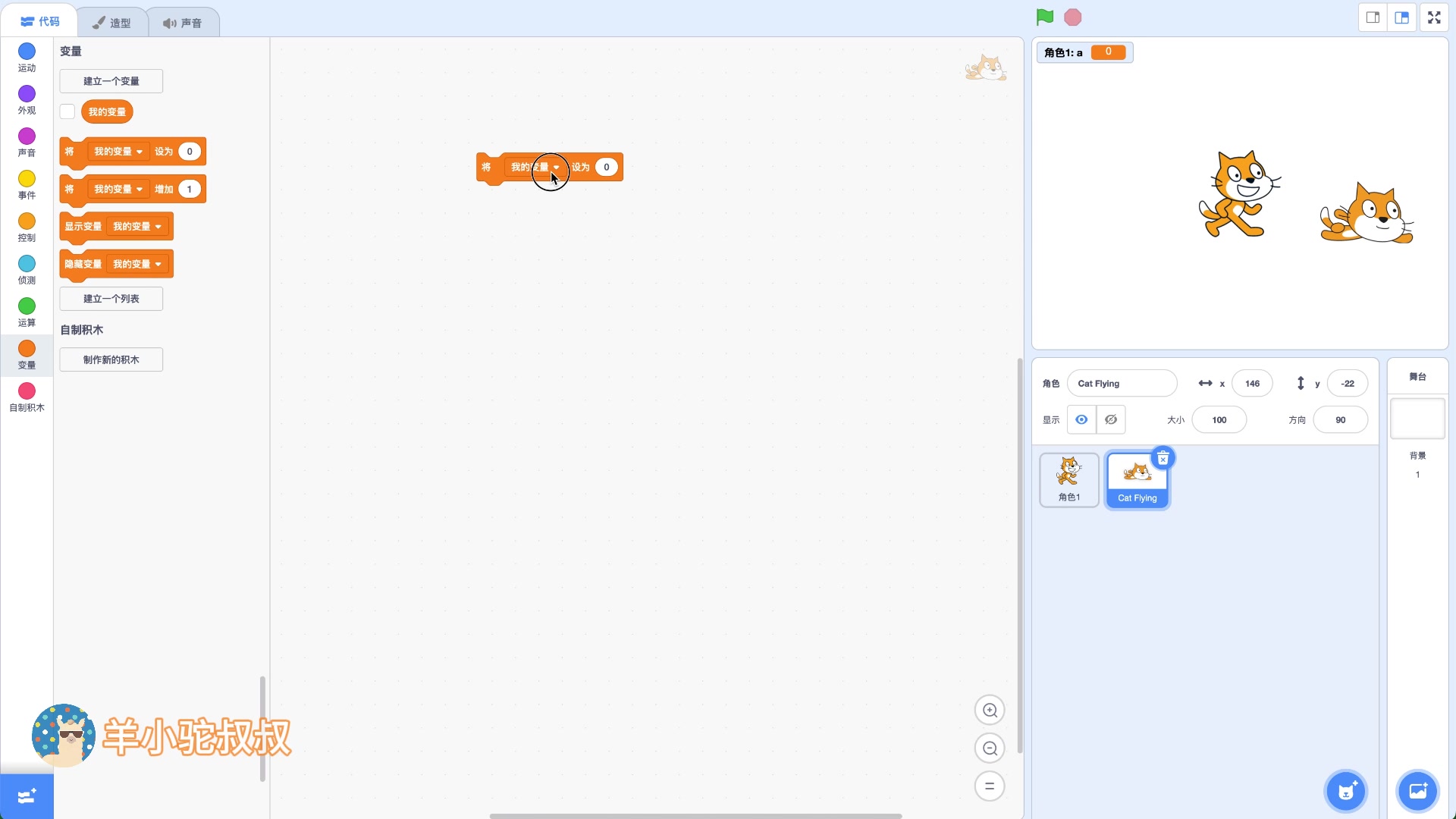
Task: Zoom in on the scripting area
Action: click(x=990, y=711)
